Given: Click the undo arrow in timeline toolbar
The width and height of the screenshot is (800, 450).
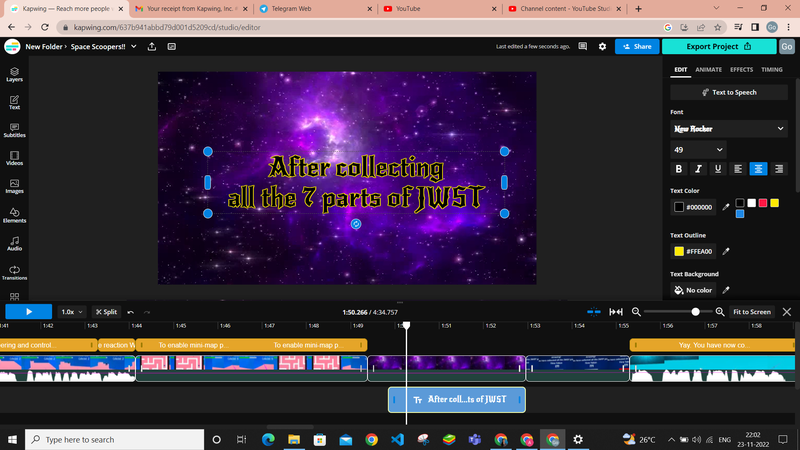Looking at the screenshot, I should (x=131, y=312).
